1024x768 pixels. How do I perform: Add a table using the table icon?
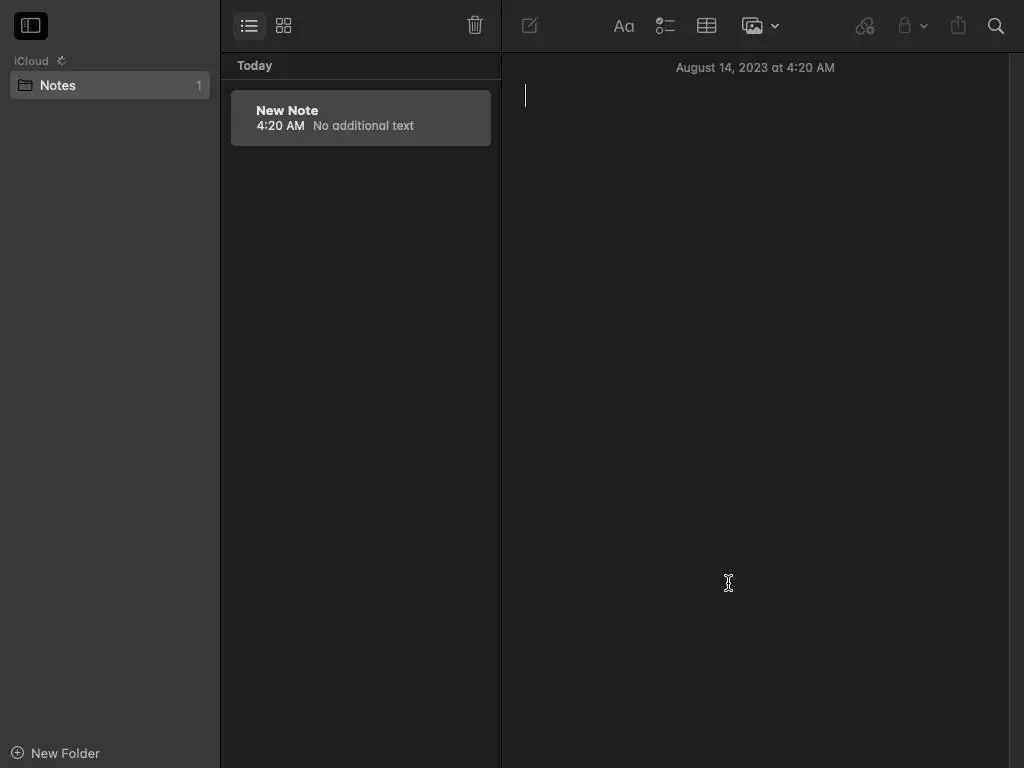707,25
